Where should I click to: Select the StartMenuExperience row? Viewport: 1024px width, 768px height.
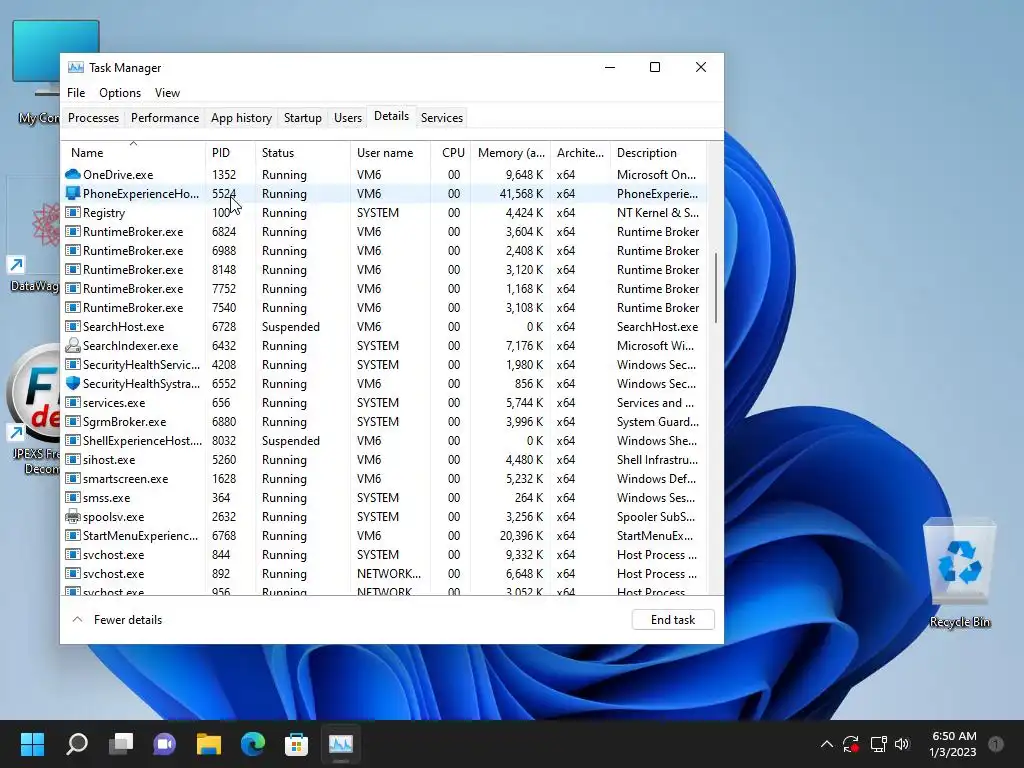pos(384,536)
